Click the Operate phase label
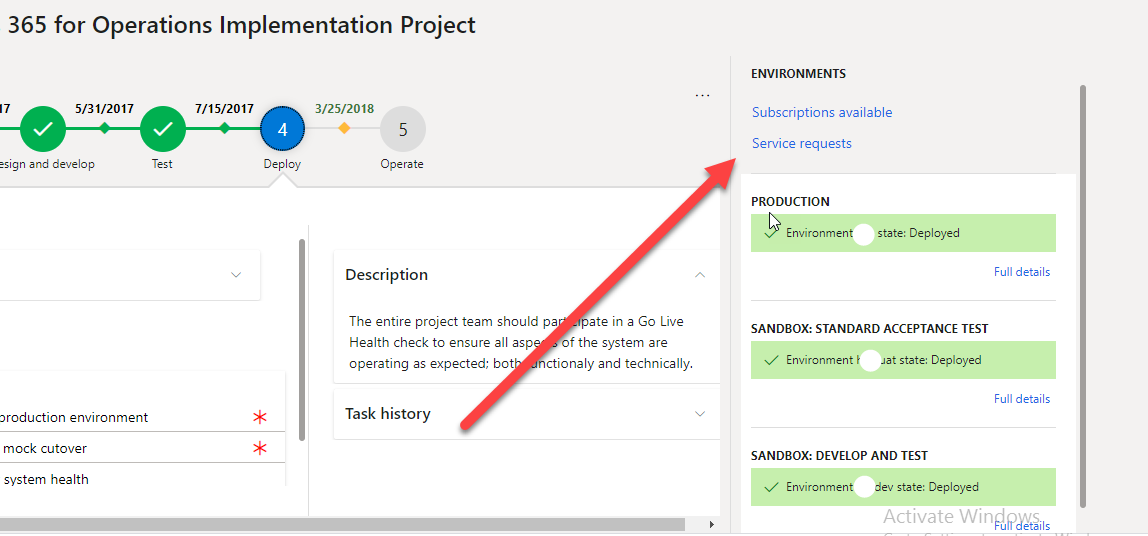Viewport: 1148px width, 536px height. point(402,164)
